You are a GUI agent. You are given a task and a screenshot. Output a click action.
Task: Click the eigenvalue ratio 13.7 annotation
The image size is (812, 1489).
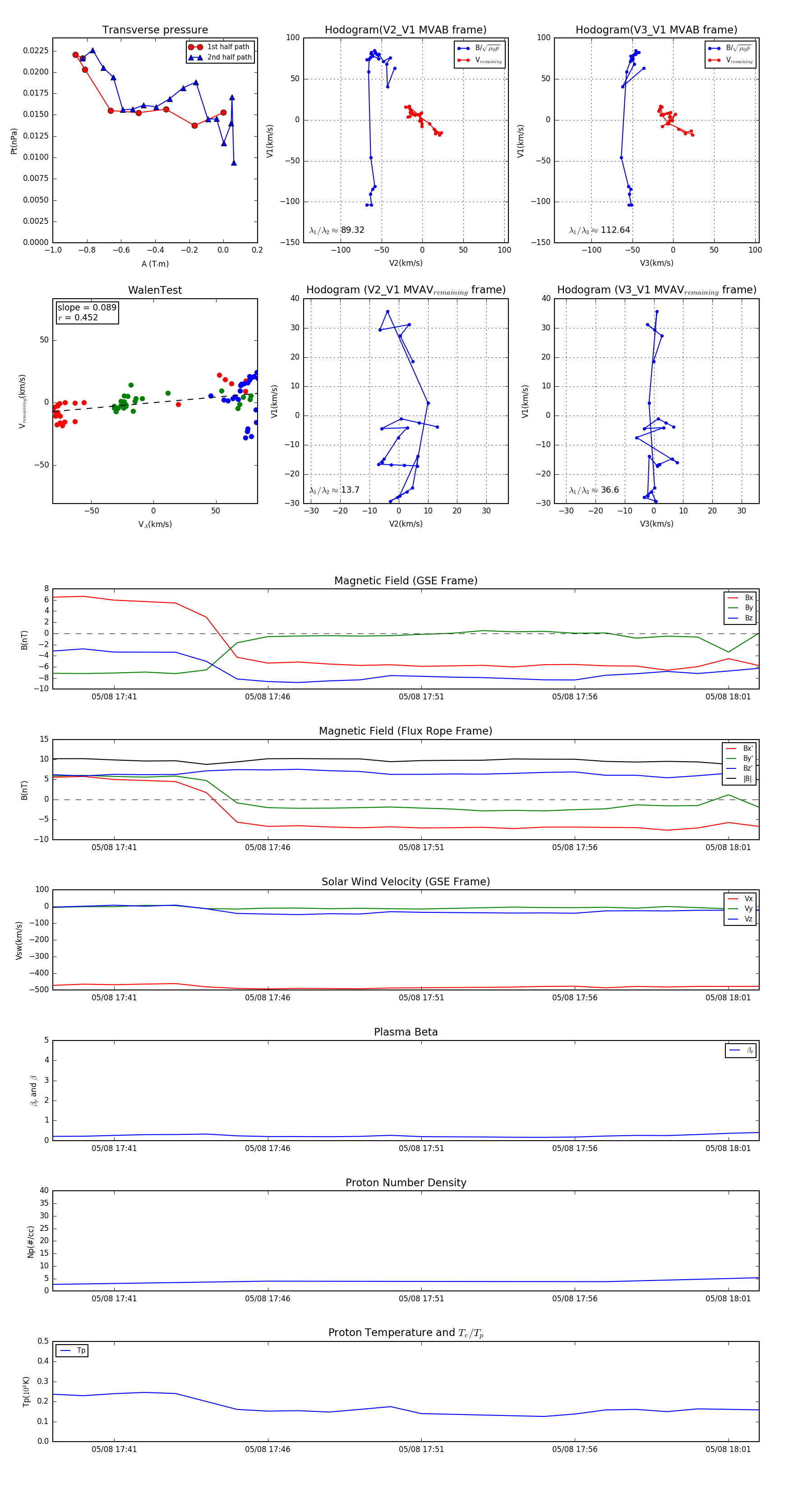334,490
